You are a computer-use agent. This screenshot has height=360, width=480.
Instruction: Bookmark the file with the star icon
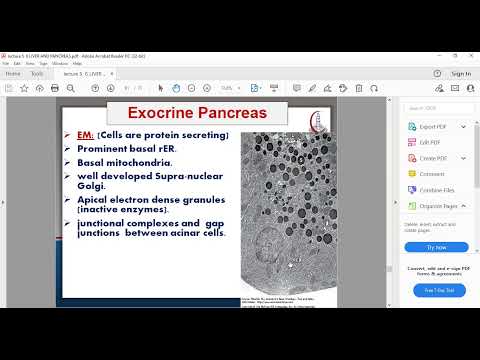click(24, 88)
